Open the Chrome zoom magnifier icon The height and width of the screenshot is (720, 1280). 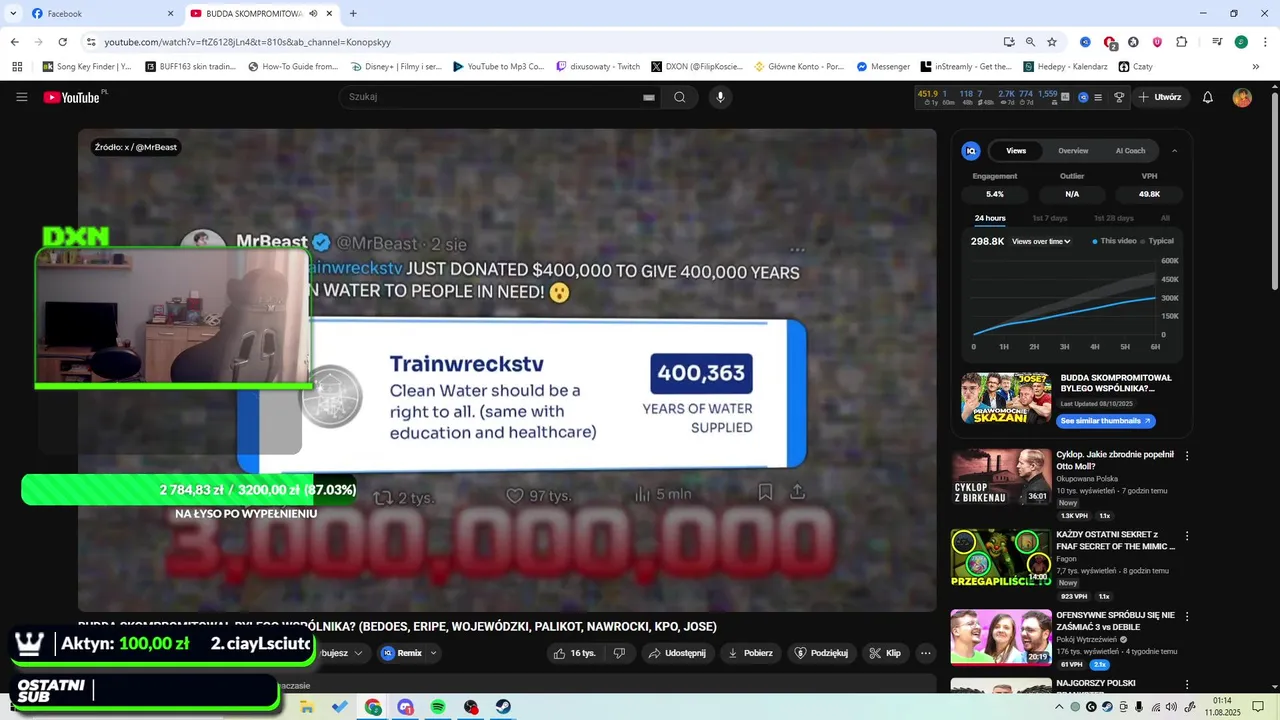tap(1030, 42)
